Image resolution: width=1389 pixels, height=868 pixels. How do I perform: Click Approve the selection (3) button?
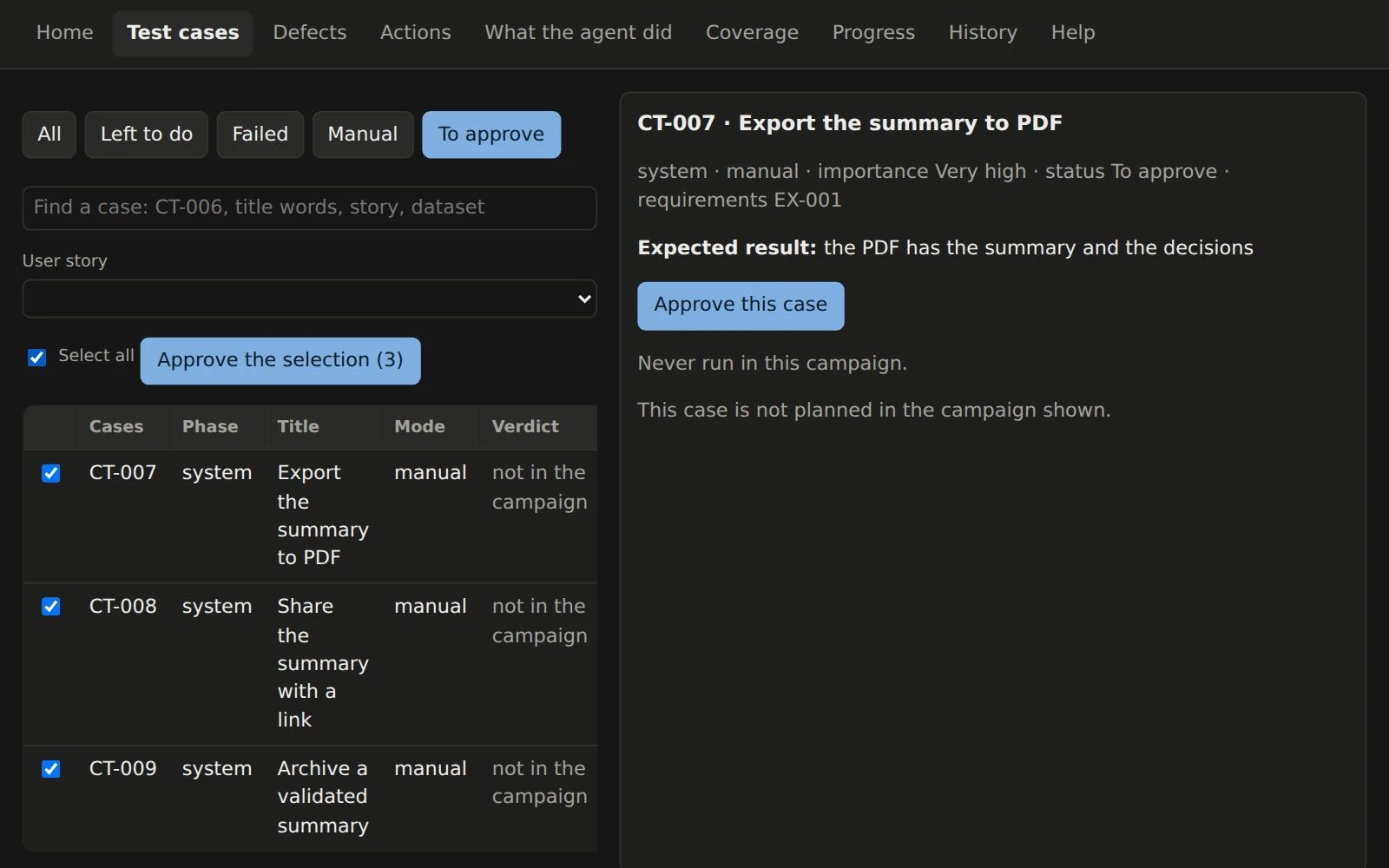(280, 361)
